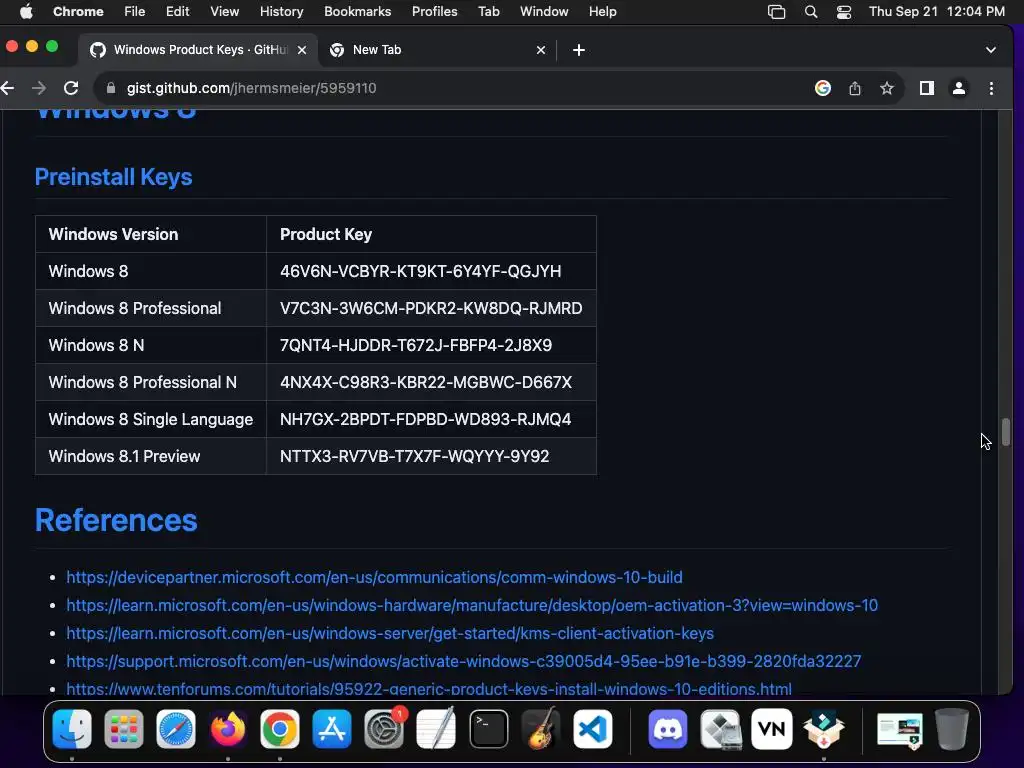Screen dimensions: 1024x768
Task: Open the support.microsoft.com activate-windows link
Action: pyautogui.click(x=464, y=662)
